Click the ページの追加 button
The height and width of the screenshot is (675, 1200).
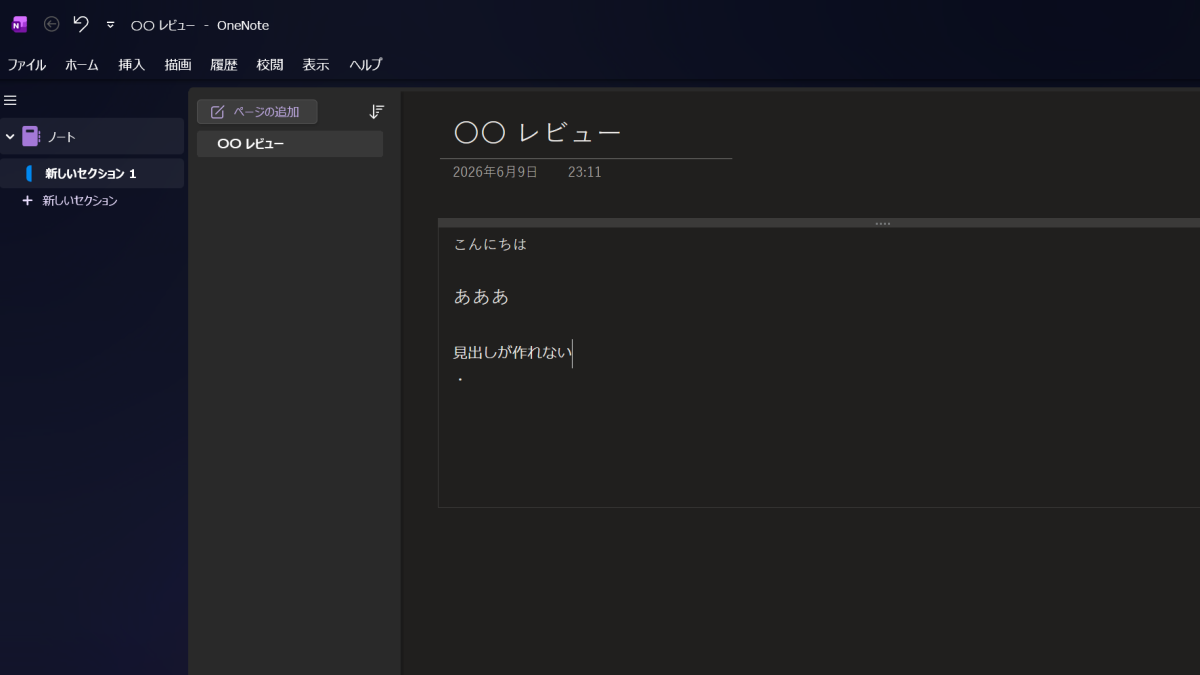point(257,112)
